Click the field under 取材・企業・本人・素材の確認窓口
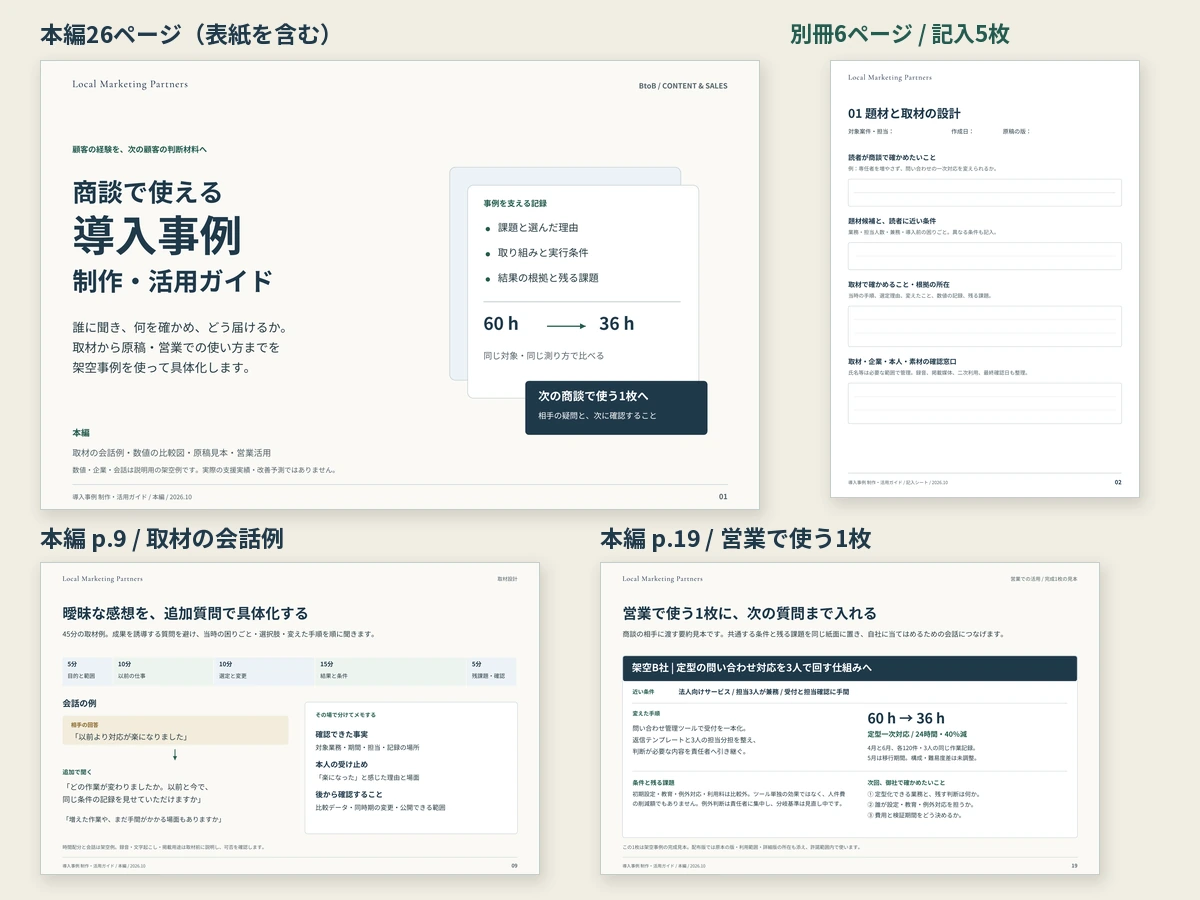The height and width of the screenshot is (900, 1200). click(x=985, y=403)
